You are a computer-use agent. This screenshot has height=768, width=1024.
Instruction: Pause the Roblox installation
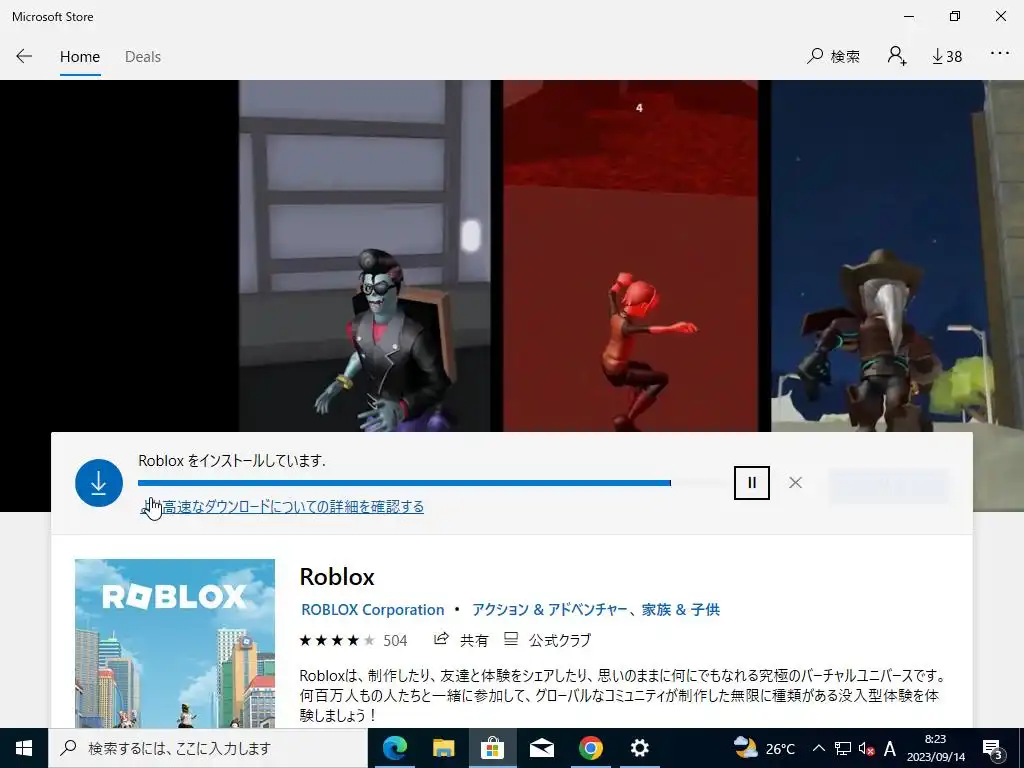(x=752, y=483)
